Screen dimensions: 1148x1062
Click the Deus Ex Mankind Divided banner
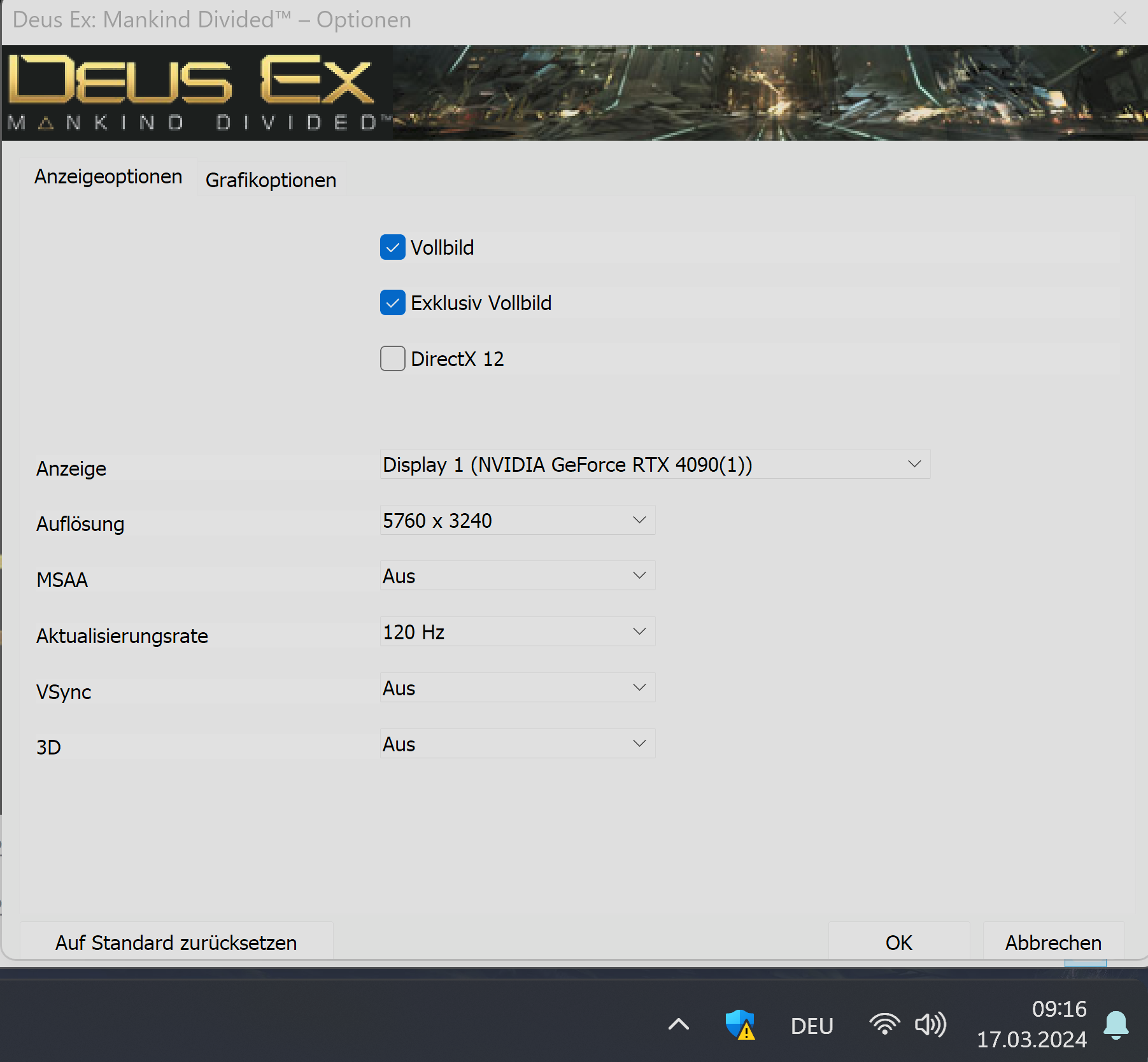pyautogui.click(x=574, y=93)
